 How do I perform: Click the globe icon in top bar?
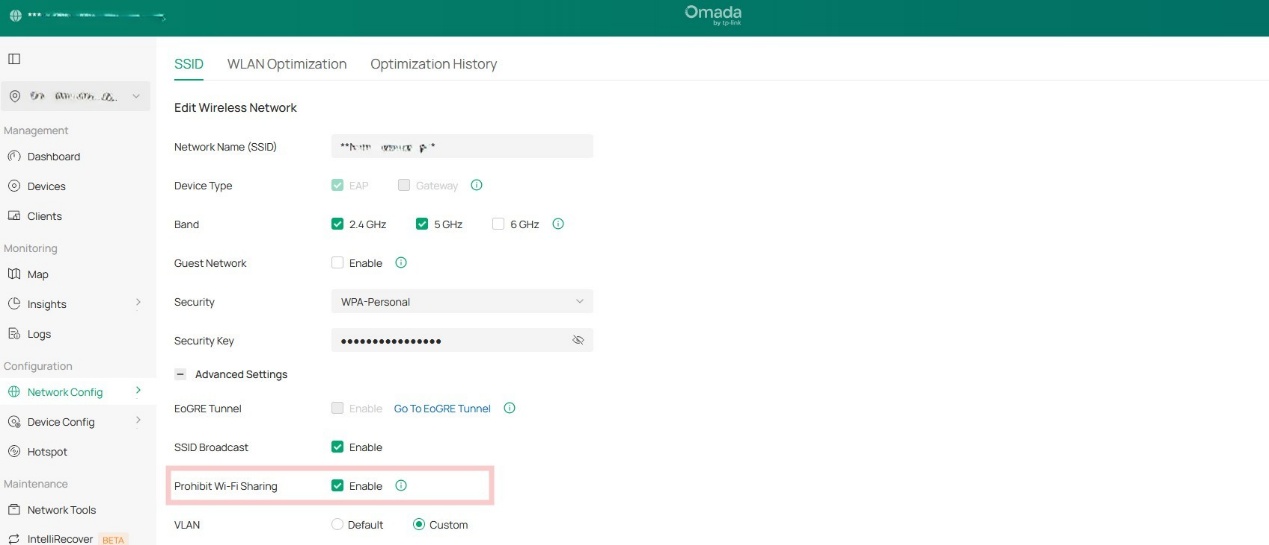[x=15, y=16]
